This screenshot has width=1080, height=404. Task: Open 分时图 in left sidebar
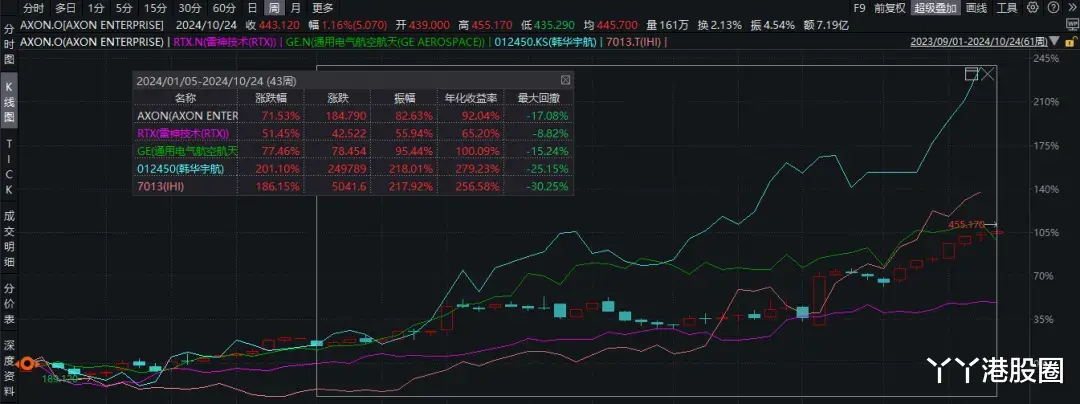coord(10,45)
